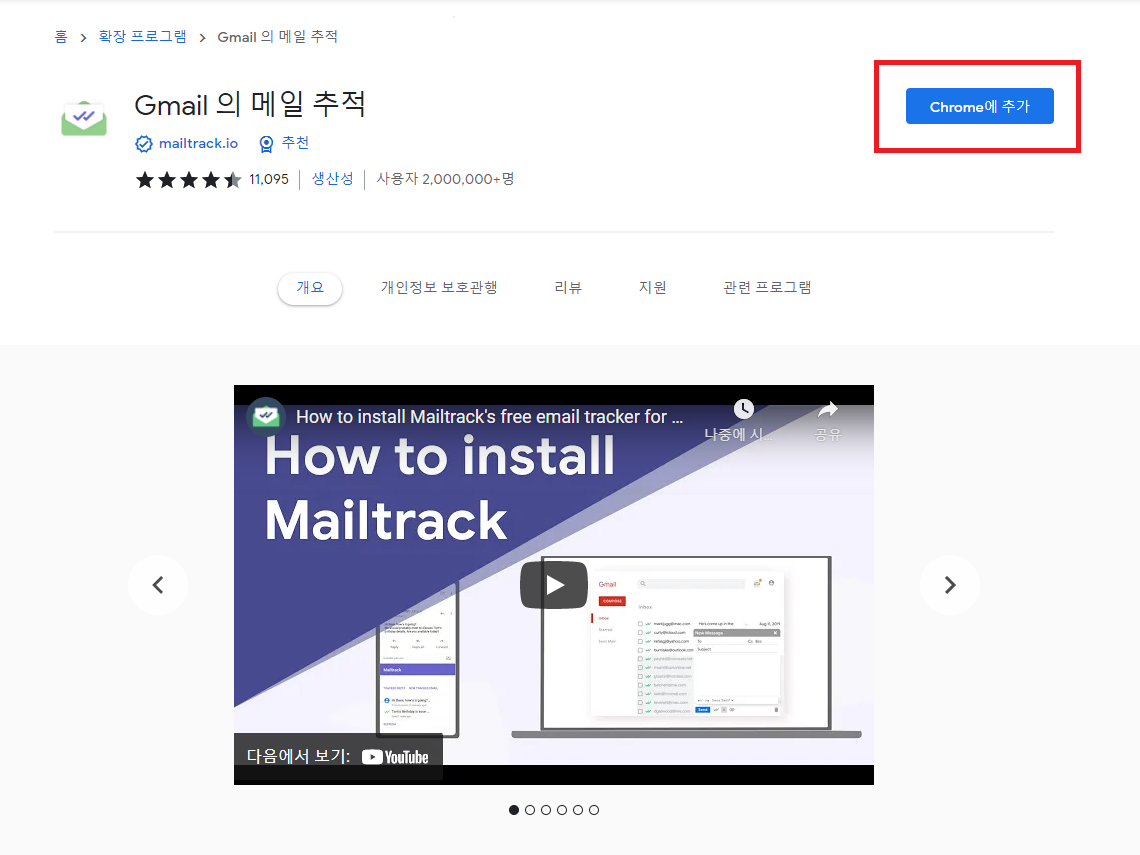The image size is (1140, 855).
Task: Click the Gmail 의 메일 추적 title
Action: pos(250,105)
